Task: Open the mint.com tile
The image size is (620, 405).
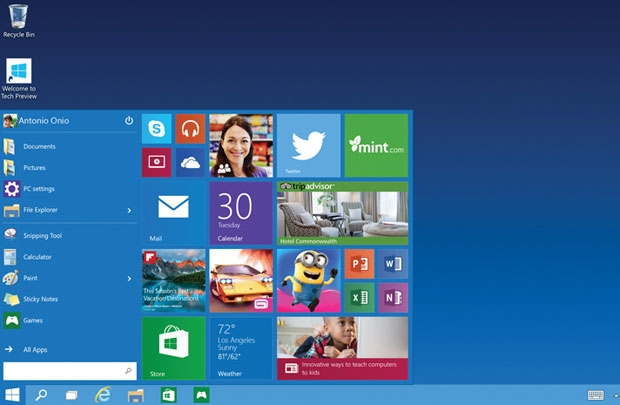Action: pos(376,146)
